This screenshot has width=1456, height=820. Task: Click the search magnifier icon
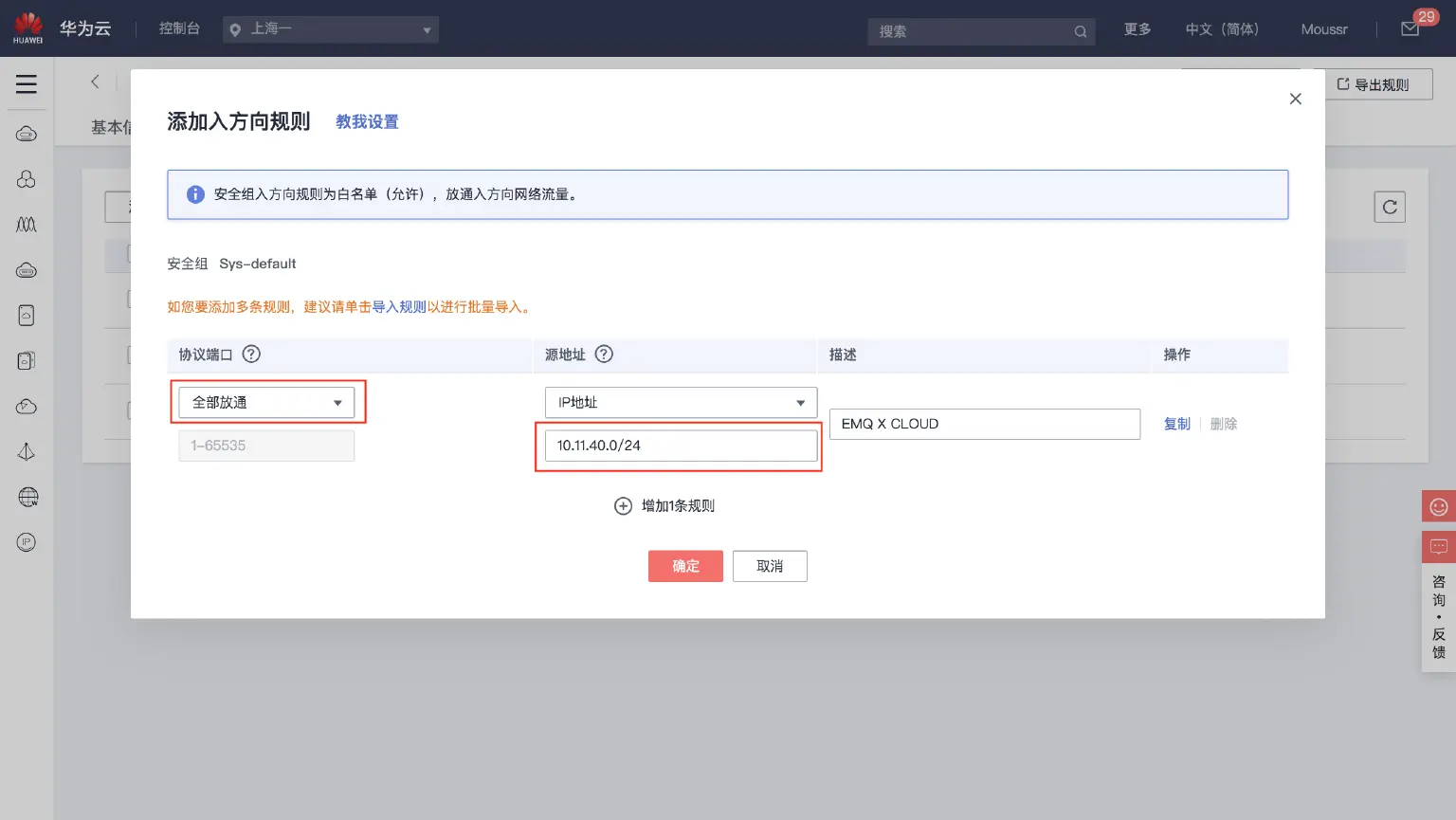[1080, 31]
